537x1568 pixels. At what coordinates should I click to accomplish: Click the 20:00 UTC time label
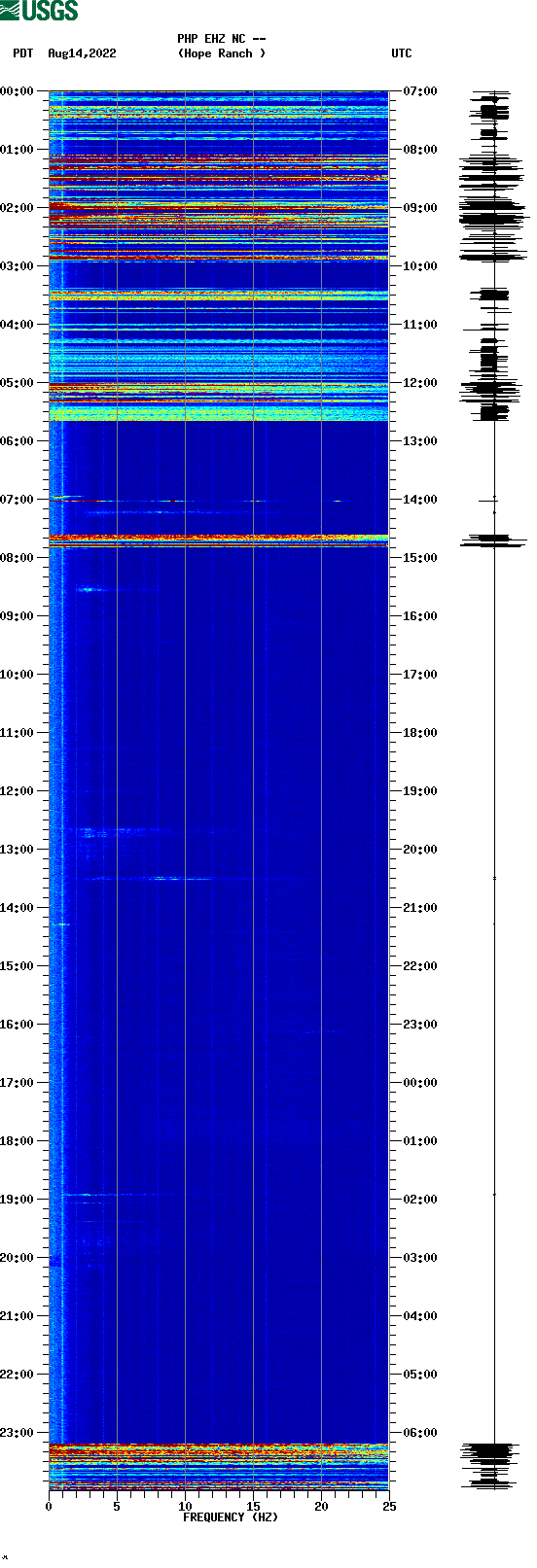click(x=420, y=850)
